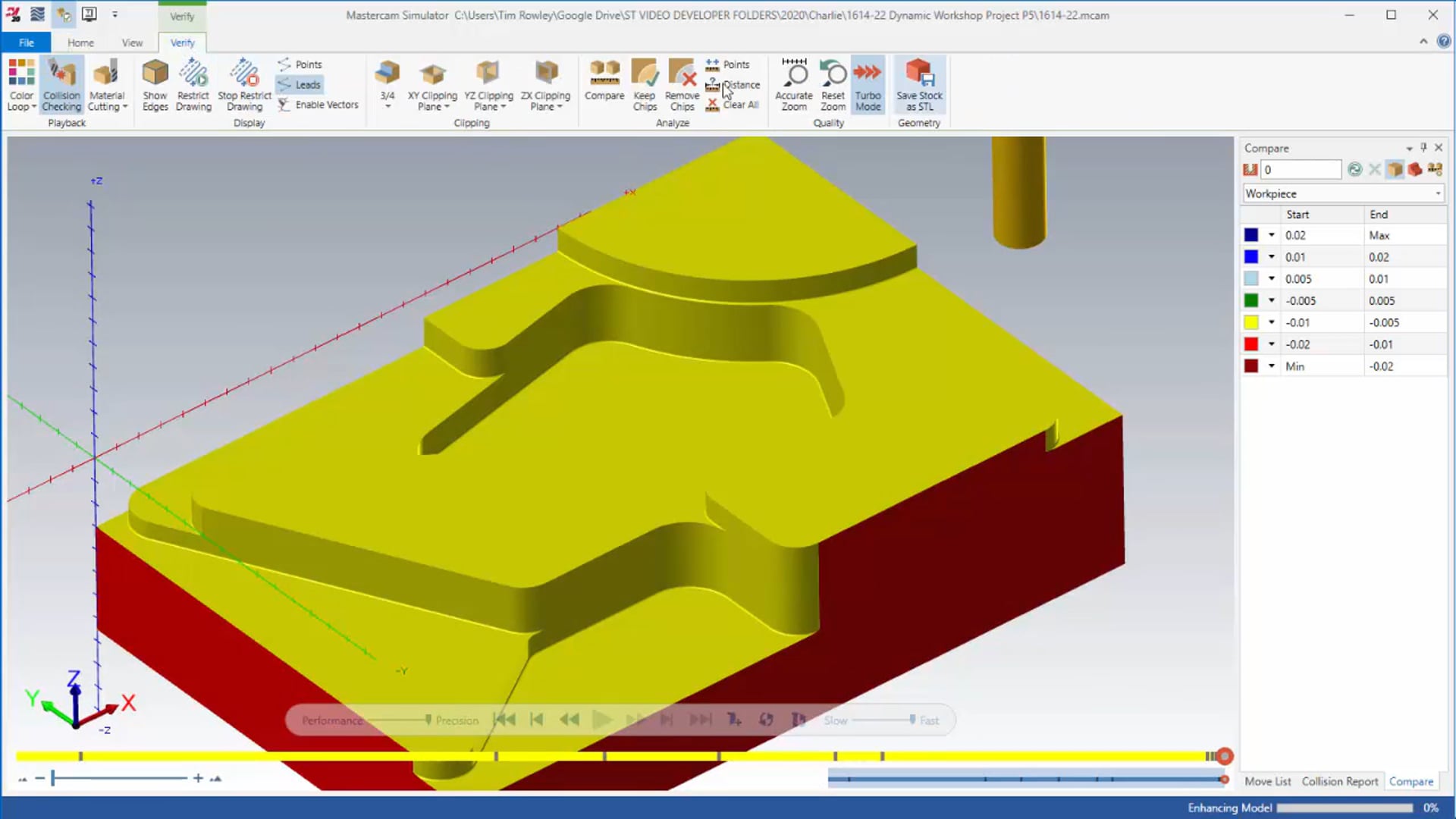Screen dimensions: 1456x819
Task: Open the Workpiece dropdown
Action: point(1342,193)
